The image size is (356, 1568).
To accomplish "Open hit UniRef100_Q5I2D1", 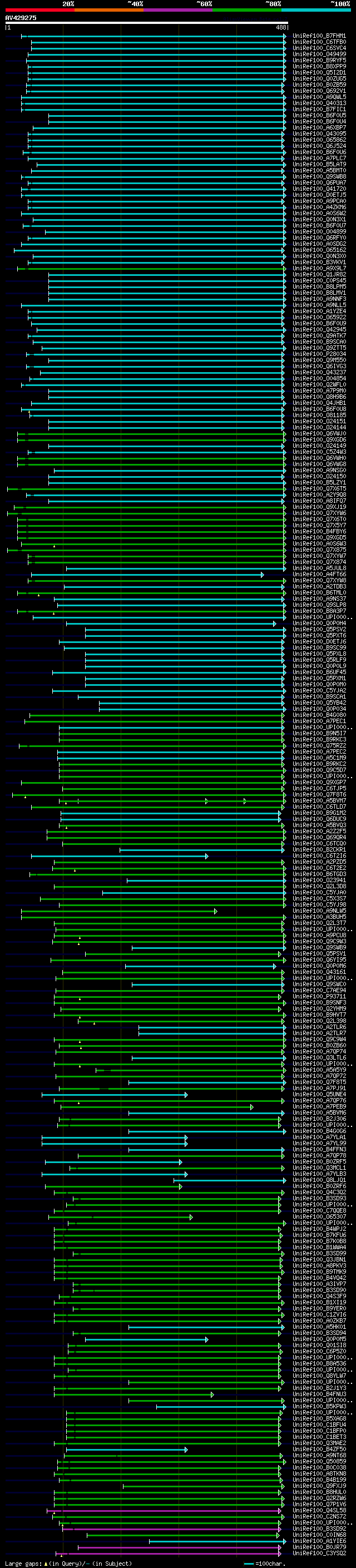I will tap(319, 72).
